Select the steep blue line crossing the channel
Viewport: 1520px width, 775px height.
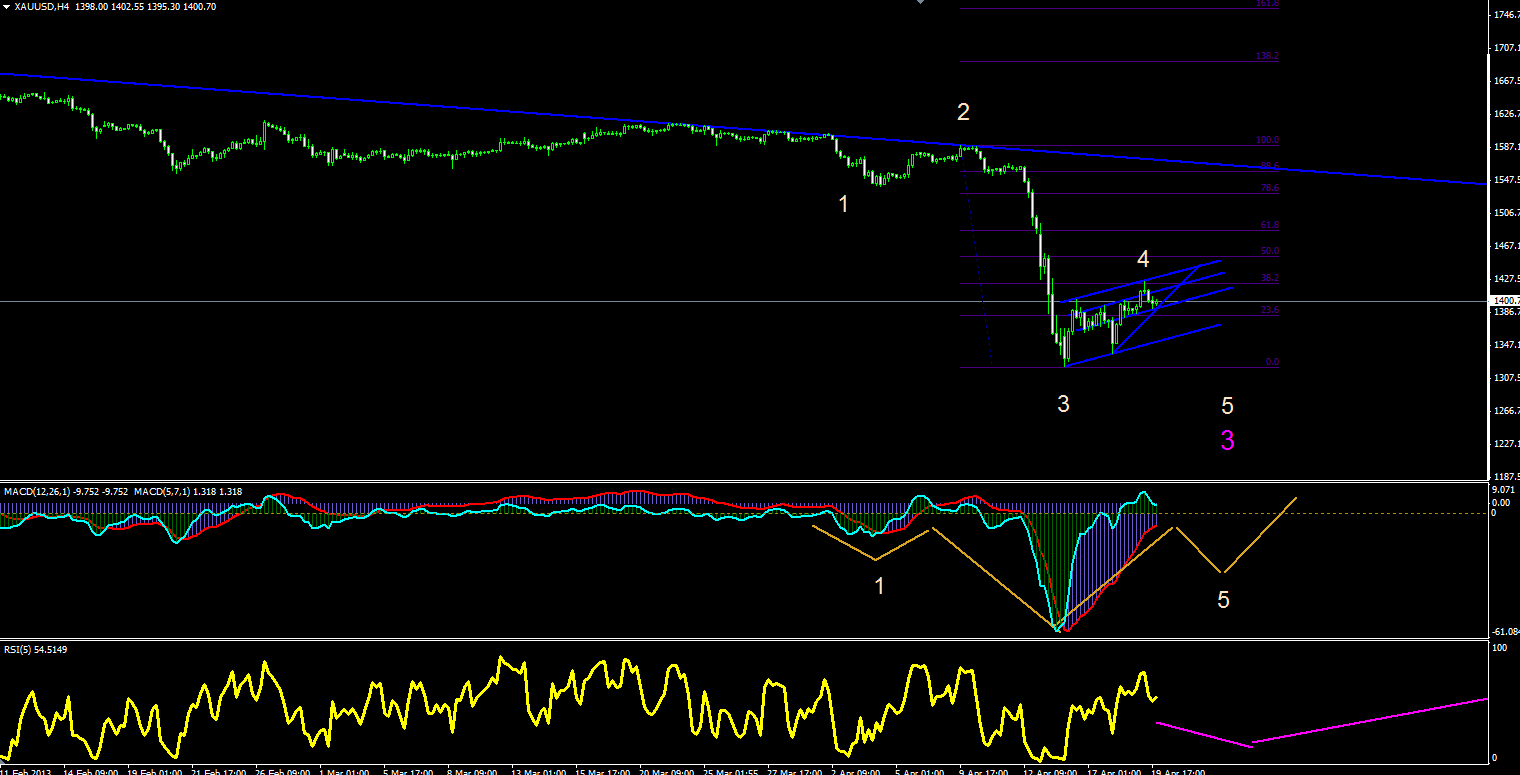1157,308
